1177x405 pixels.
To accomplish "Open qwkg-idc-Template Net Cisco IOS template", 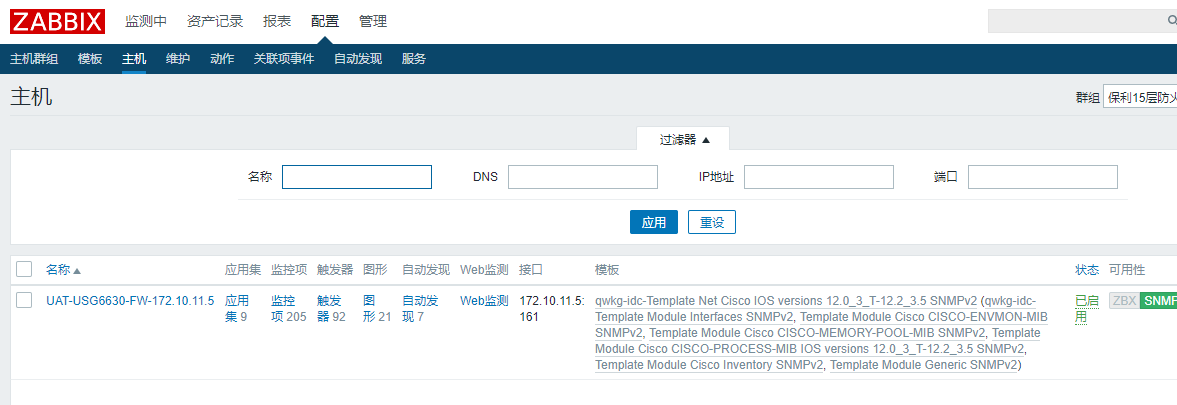I will coord(786,301).
